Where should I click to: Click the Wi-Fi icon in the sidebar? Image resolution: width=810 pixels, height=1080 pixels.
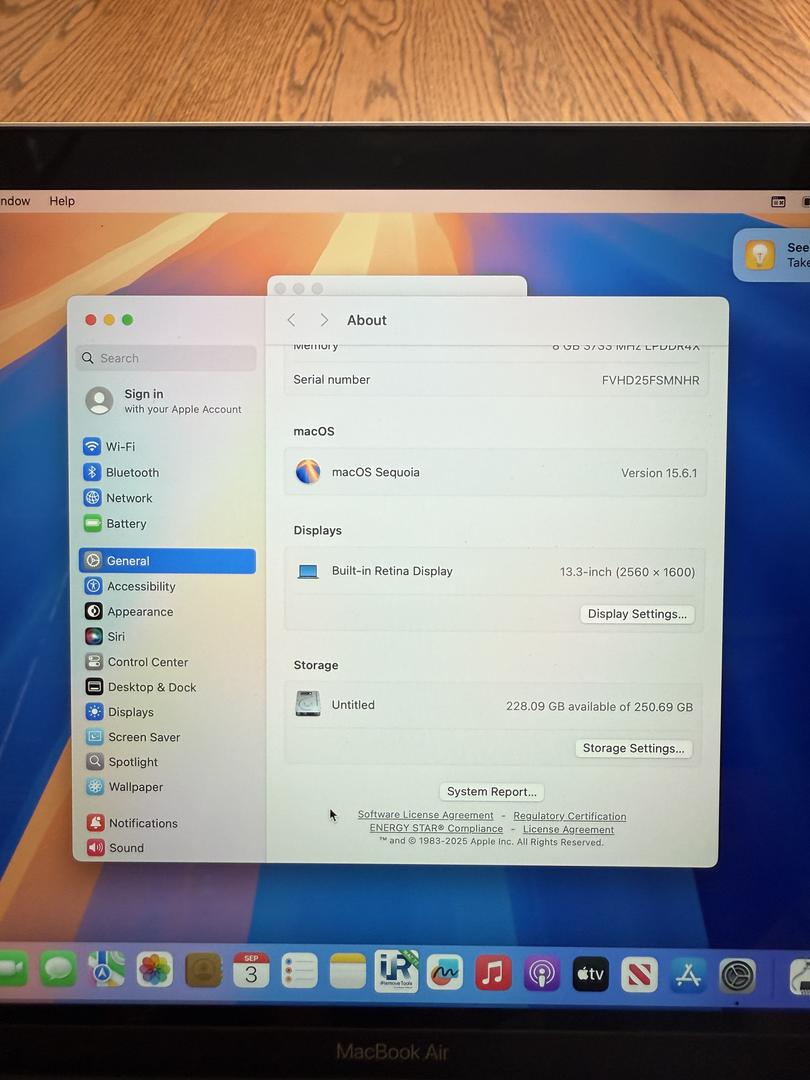pyautogui.click(x=92, y=446)
